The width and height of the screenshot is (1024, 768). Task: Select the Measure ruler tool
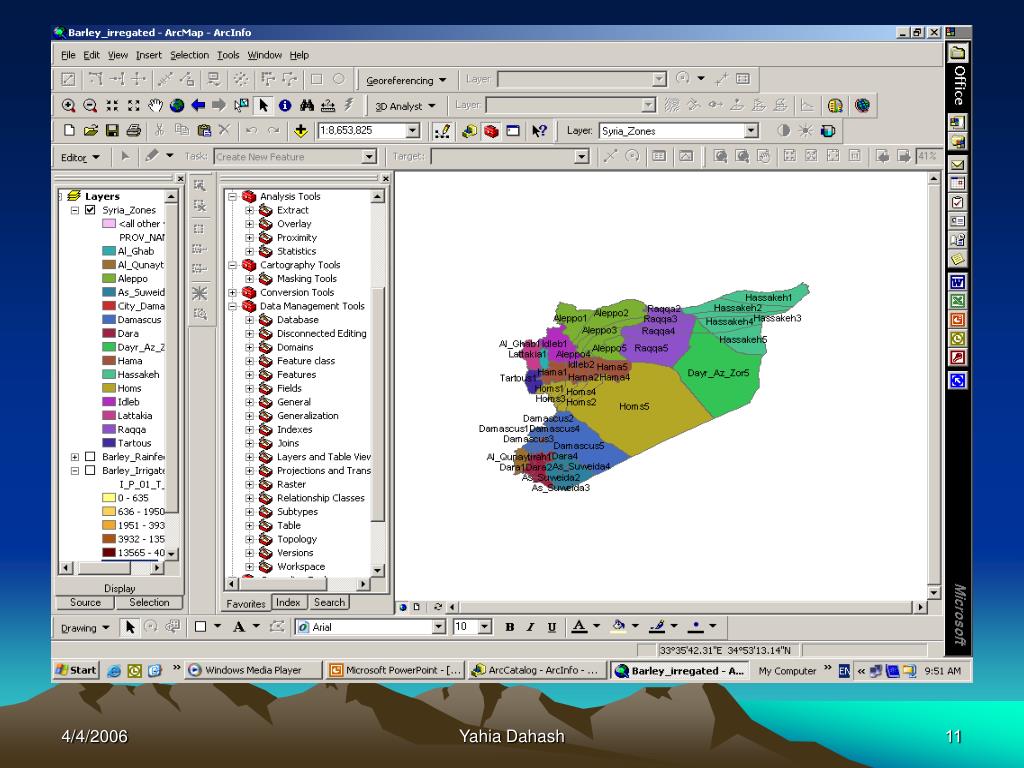pos(328,105)
